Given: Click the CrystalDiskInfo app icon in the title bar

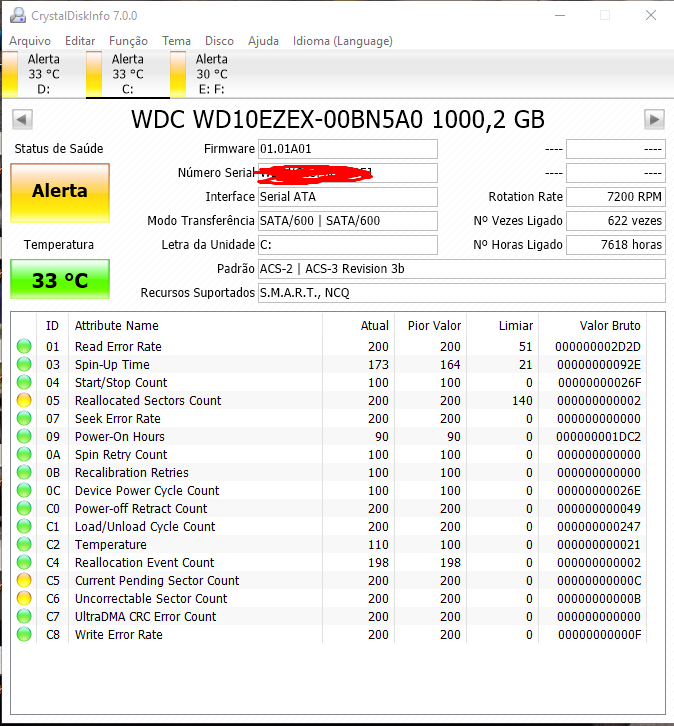Looking at the screenshot, I should coord(18,15).
